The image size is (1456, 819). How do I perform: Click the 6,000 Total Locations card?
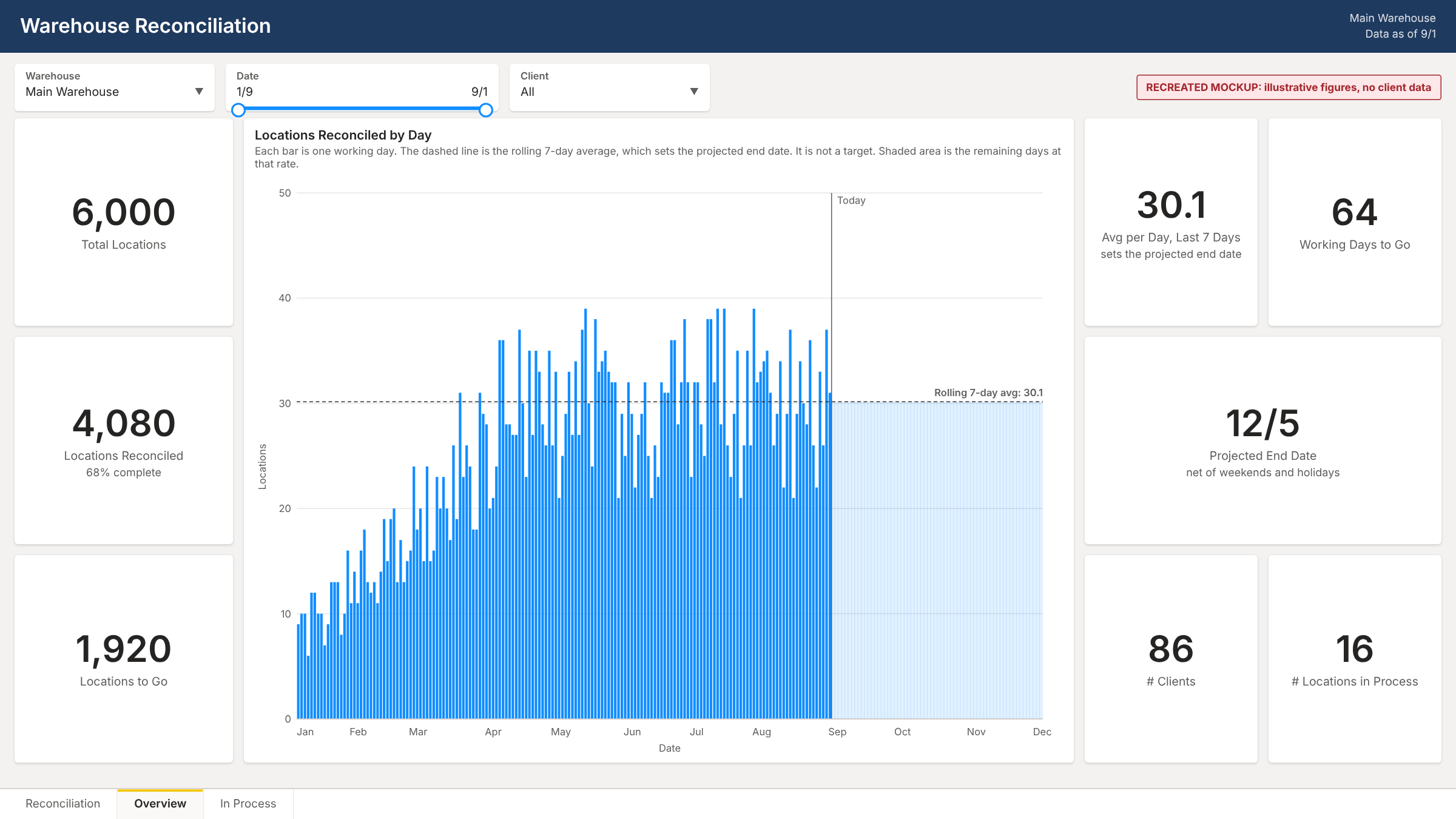pos(124,222)
